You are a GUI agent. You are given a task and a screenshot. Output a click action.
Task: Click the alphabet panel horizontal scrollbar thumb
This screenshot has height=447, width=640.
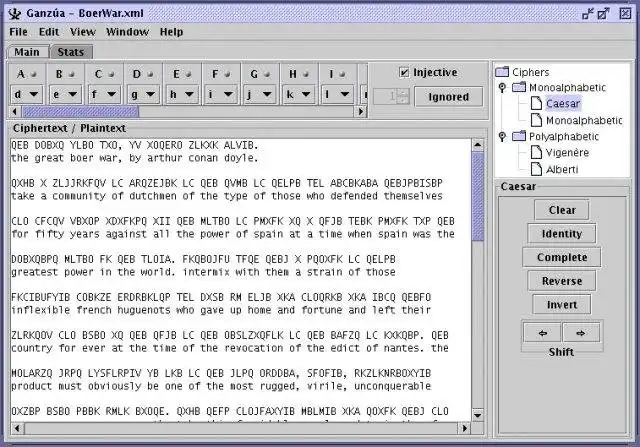click(x=80, y=111)
